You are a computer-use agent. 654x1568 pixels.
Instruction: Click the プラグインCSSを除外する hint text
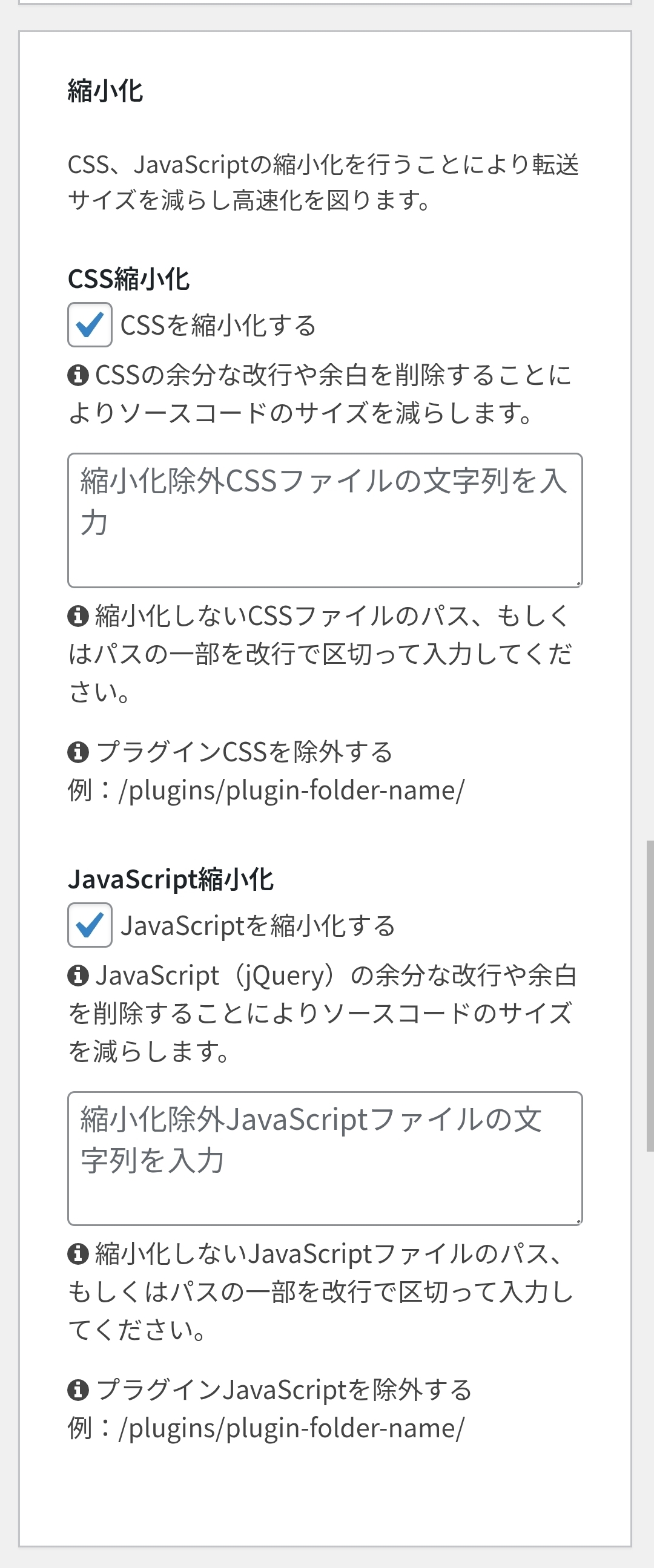coord(244,752)
